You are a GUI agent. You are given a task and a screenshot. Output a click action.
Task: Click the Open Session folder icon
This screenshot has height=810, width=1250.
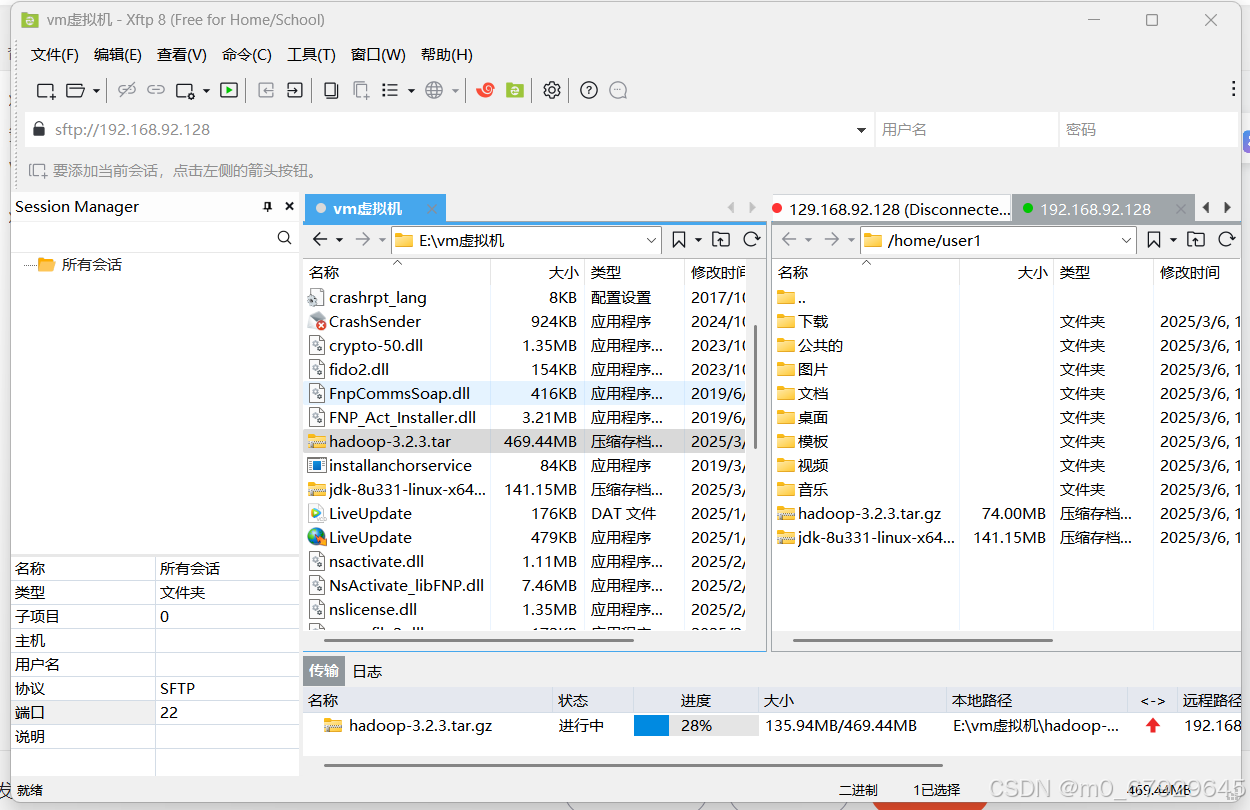76,90
